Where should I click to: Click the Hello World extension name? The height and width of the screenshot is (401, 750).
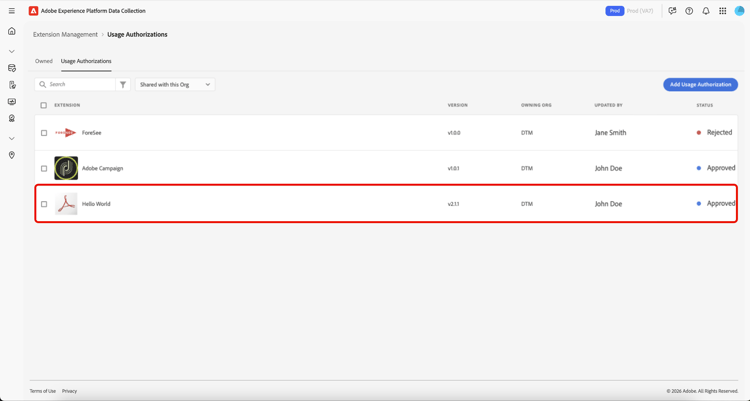[96, 204]
